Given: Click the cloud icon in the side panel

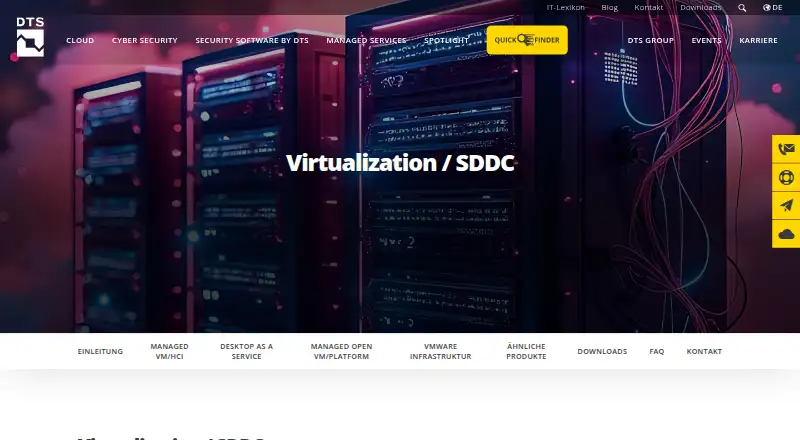Looking at the screenshot, I should [786, 234].
